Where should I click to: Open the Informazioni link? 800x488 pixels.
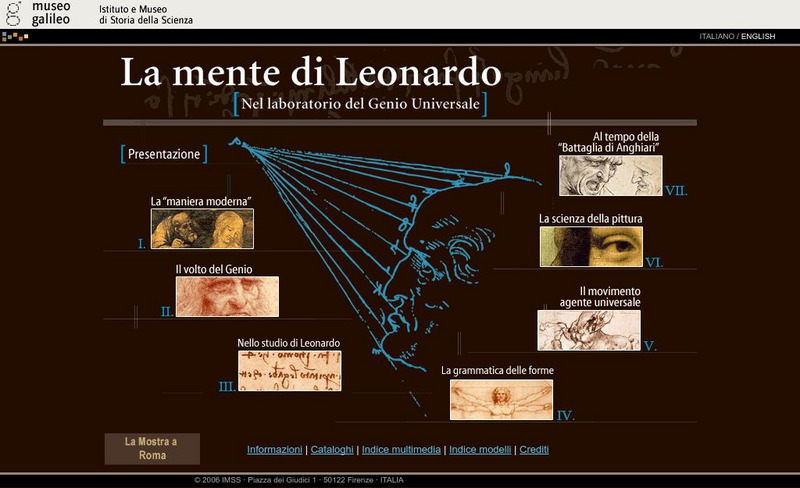(x=274, y=450)
